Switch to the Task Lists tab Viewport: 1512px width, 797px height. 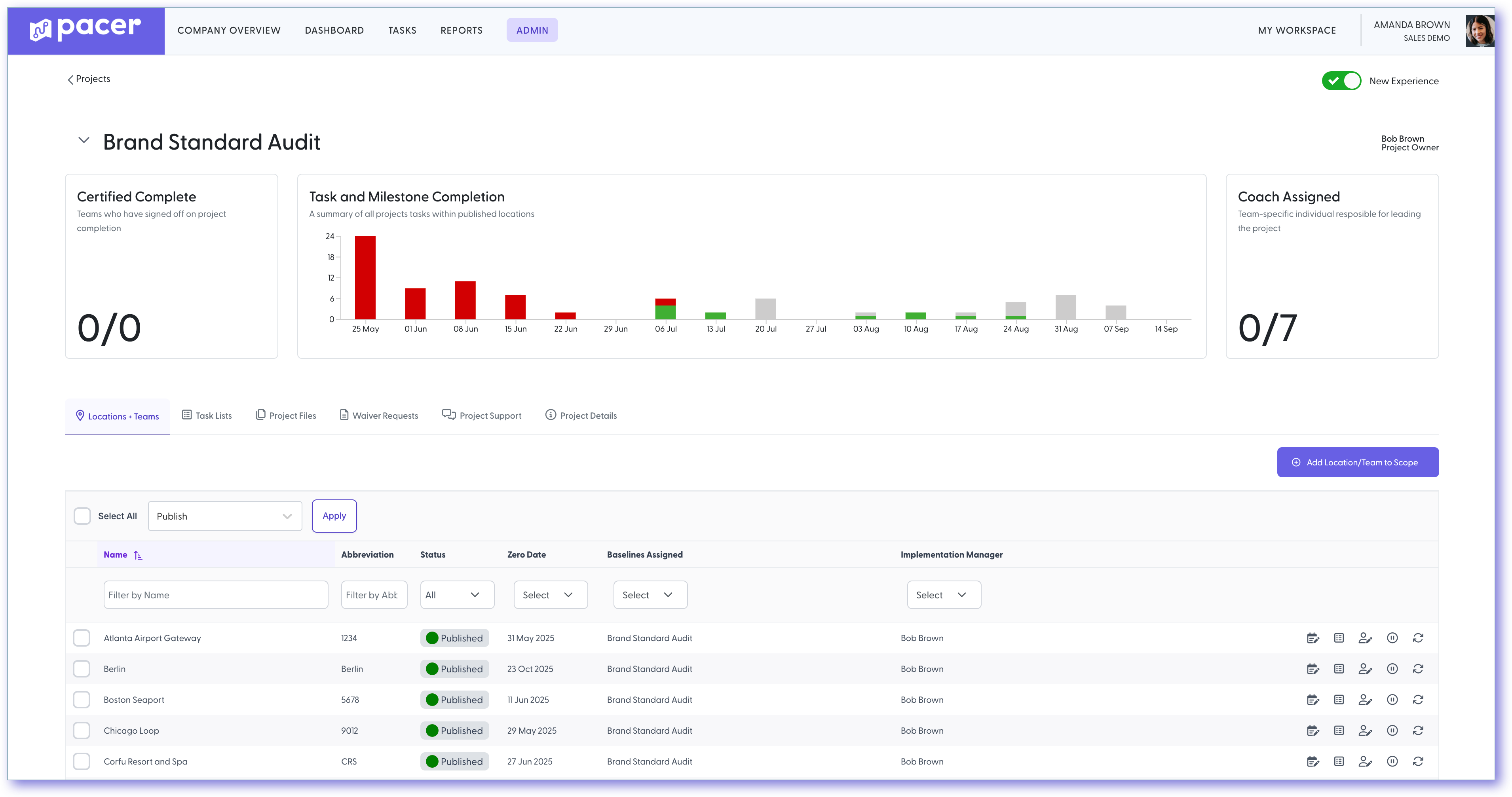pos(207,416)
